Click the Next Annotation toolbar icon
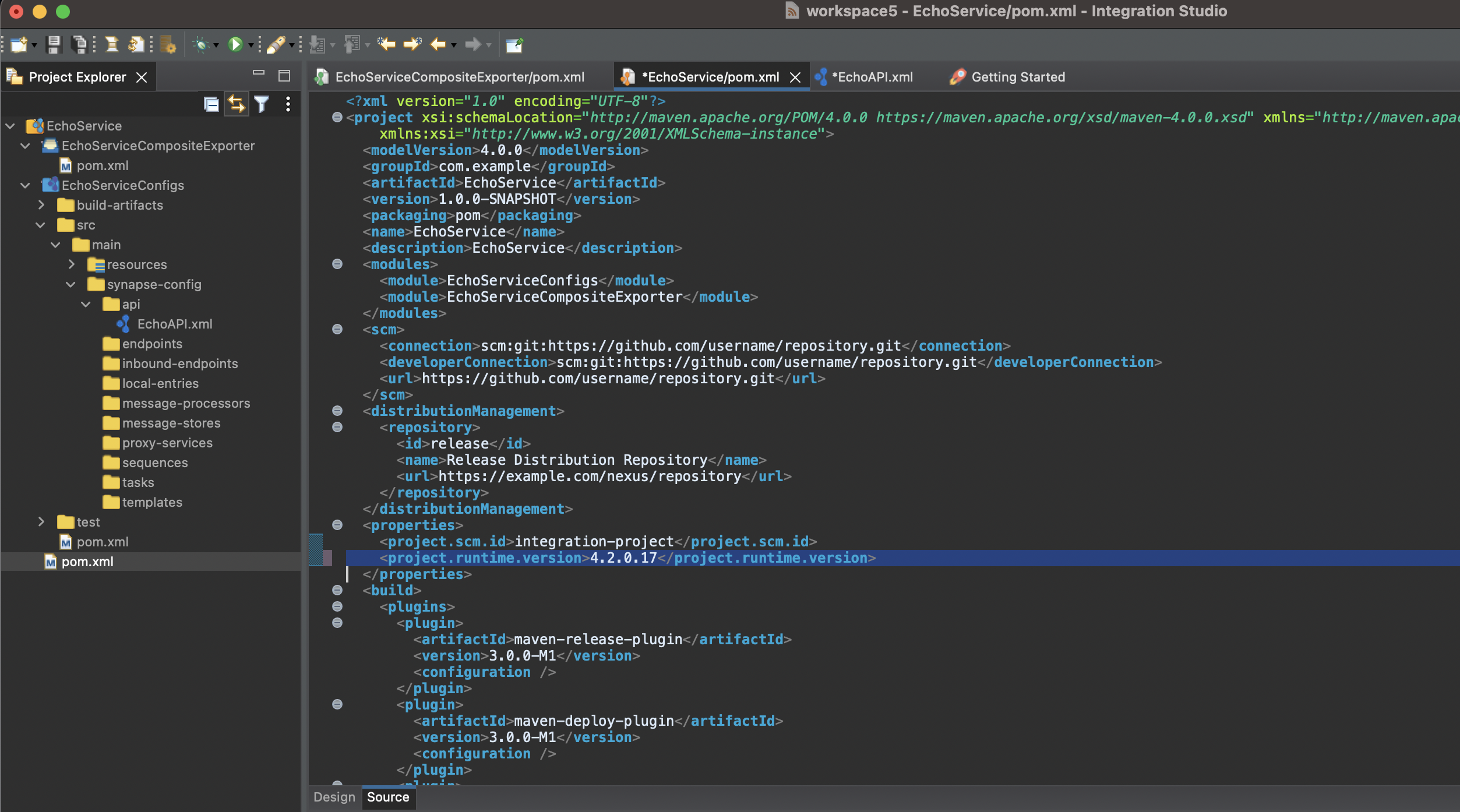The width and height of the screenshot is (1460, 812). (318, 44)
